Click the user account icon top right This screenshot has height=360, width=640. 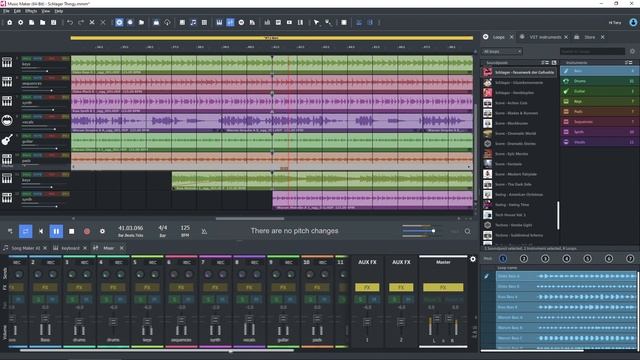tap(633, 22)
